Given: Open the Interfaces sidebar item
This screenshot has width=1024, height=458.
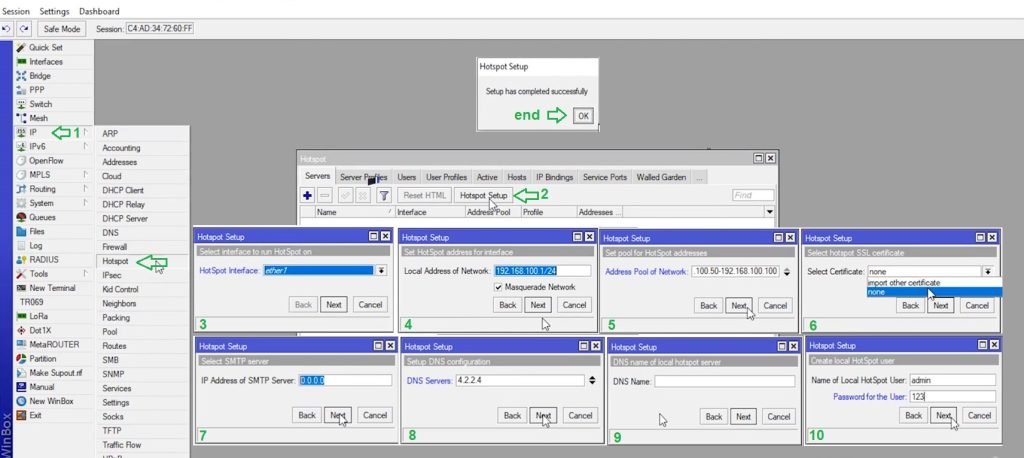Looking at the screenshot, I should 45,61.
